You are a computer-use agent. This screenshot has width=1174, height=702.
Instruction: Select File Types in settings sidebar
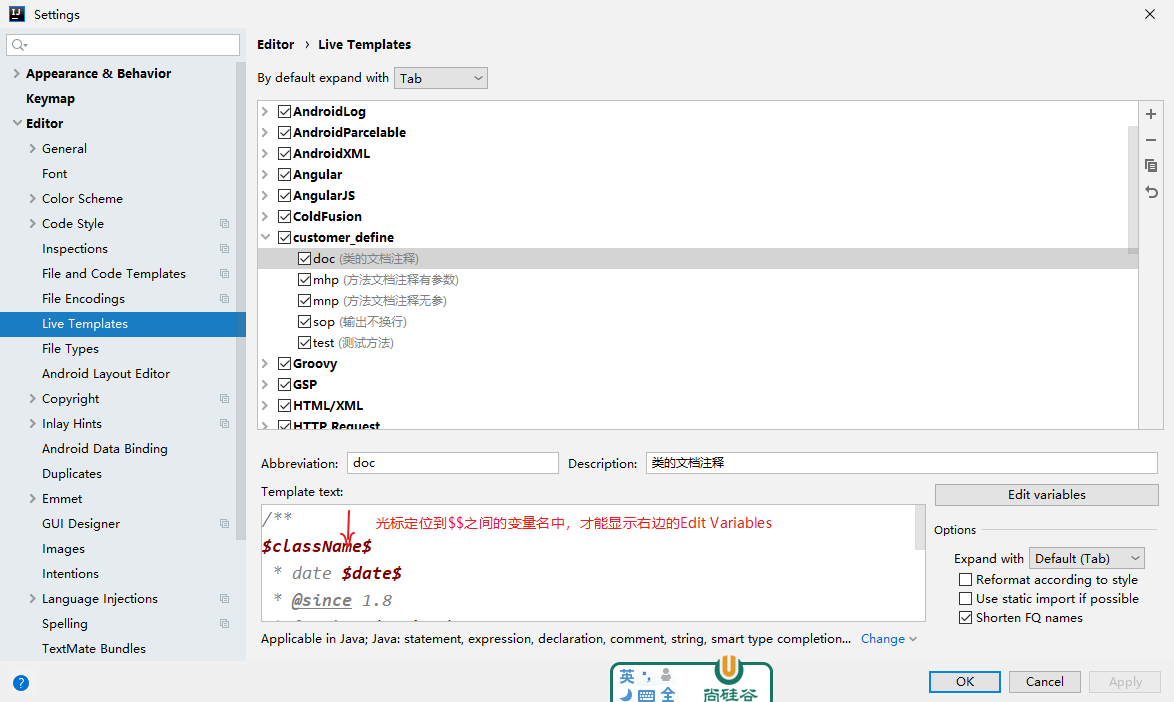(70, 349)
